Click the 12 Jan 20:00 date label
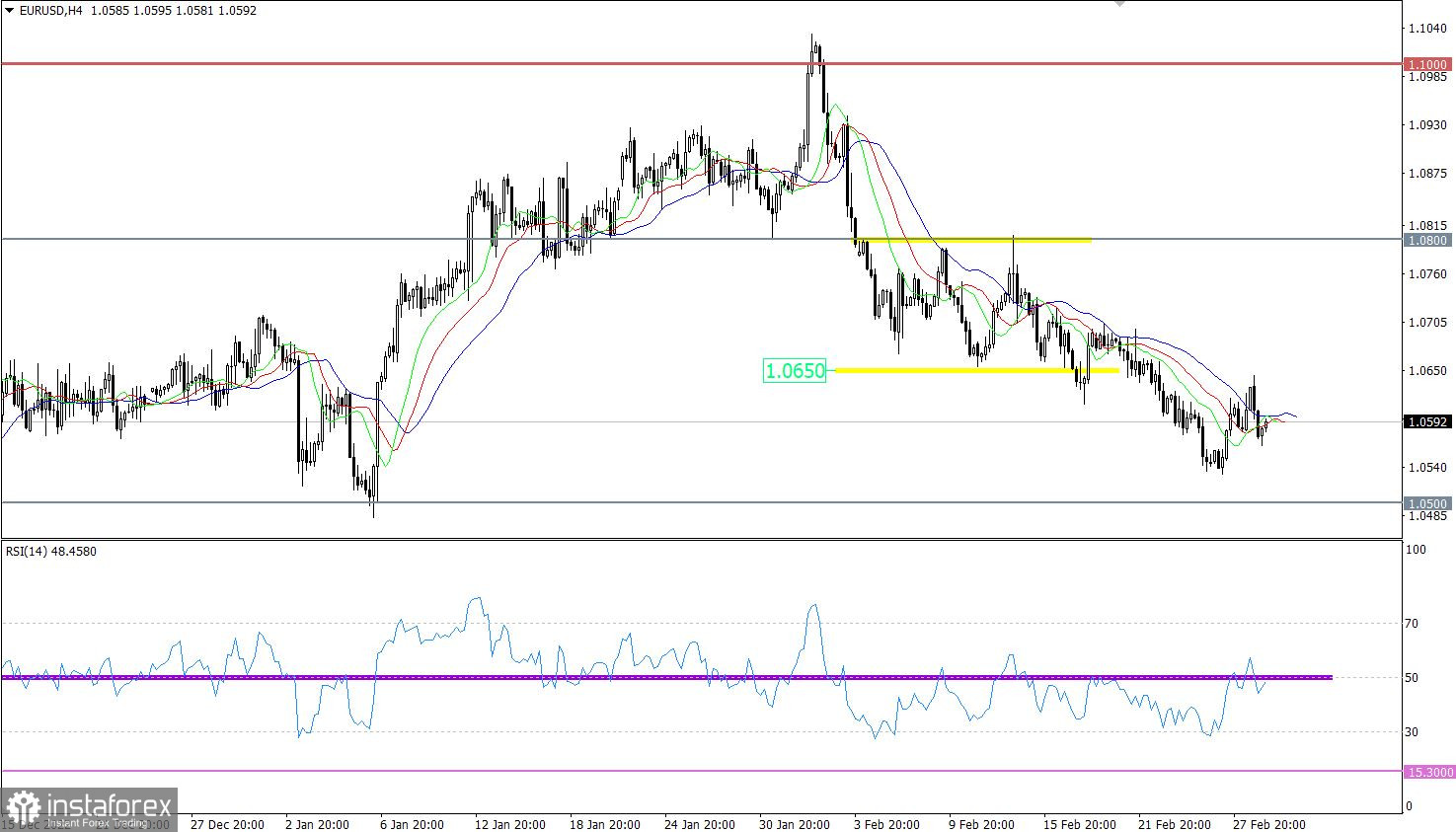1456x832 pixels. [x=510, y=825]
